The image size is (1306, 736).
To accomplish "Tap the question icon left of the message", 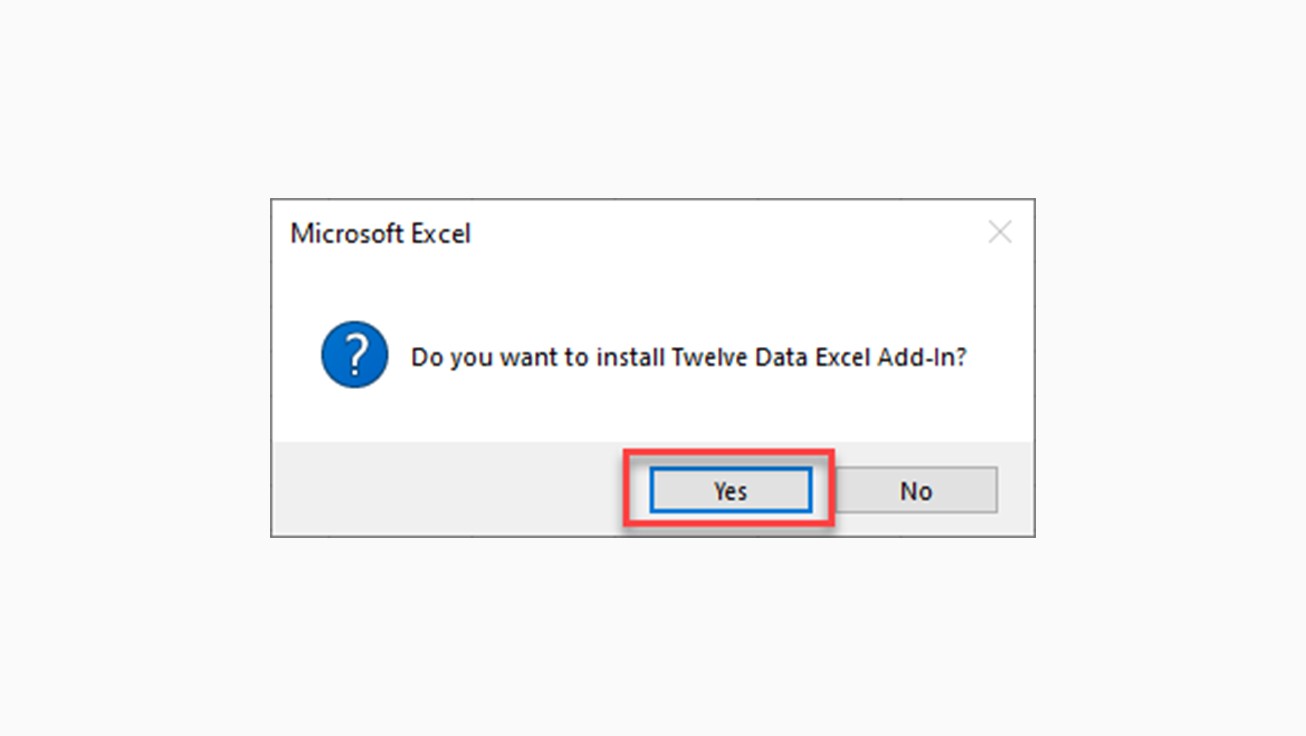I will [354, 355].
